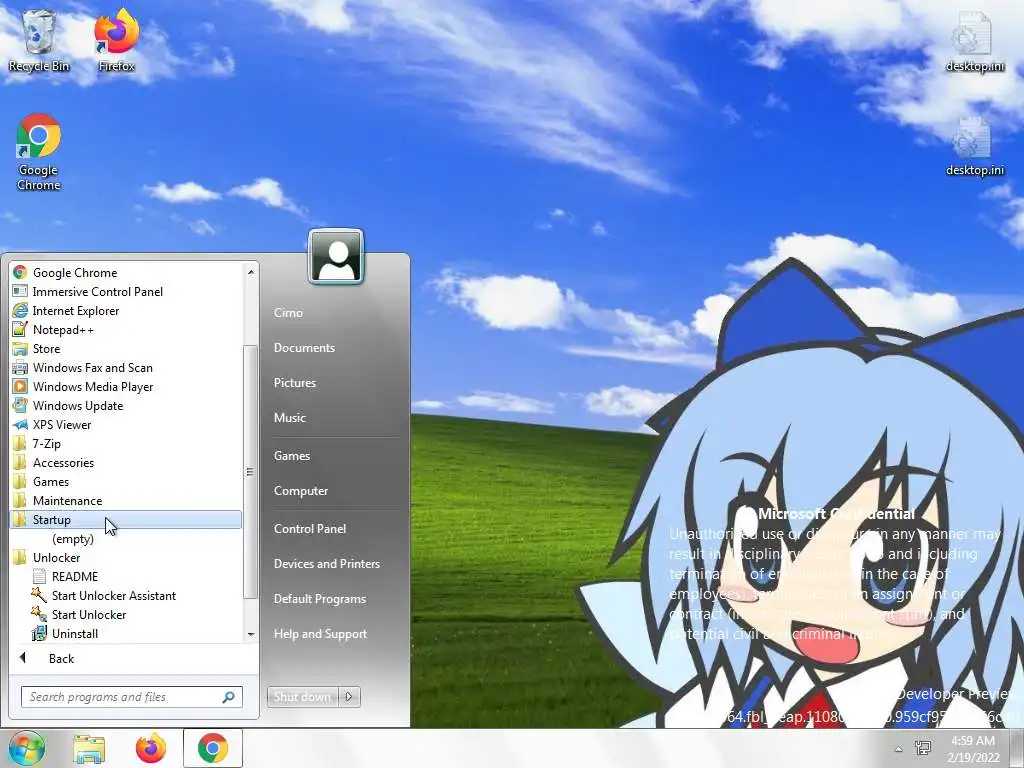Open Firefox from the taskbar
The width and height of the screenshot is (1024, 768).
(x=150, y=748)
